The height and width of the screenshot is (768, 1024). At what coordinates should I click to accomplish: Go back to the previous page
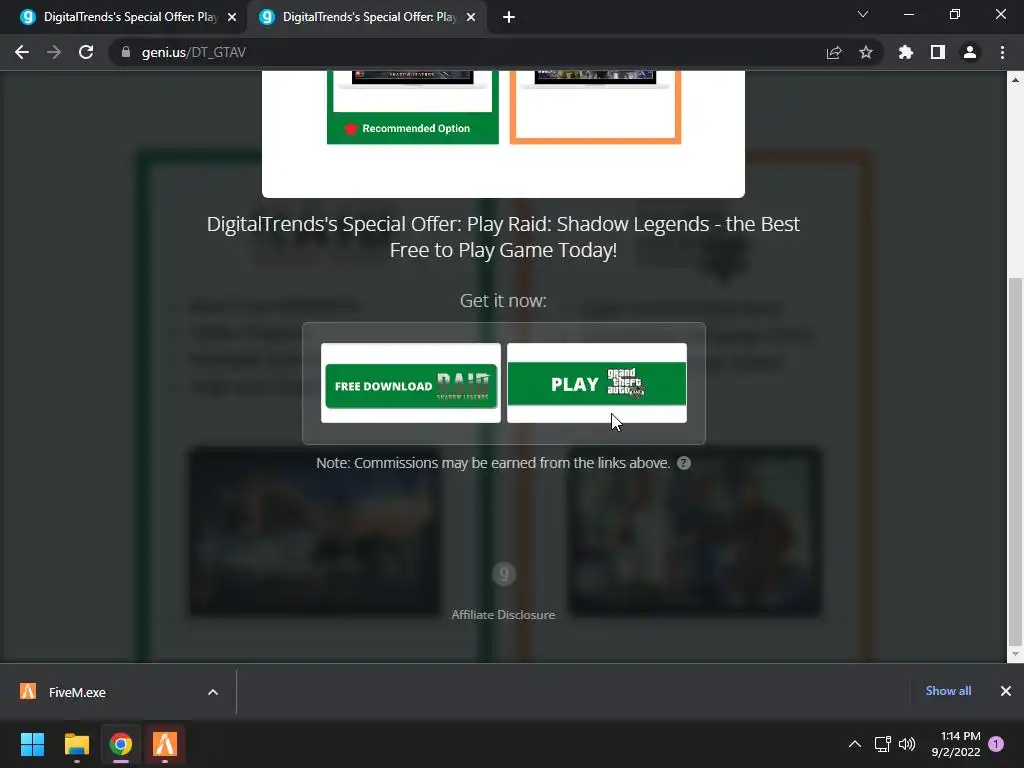tap(22, 52)
